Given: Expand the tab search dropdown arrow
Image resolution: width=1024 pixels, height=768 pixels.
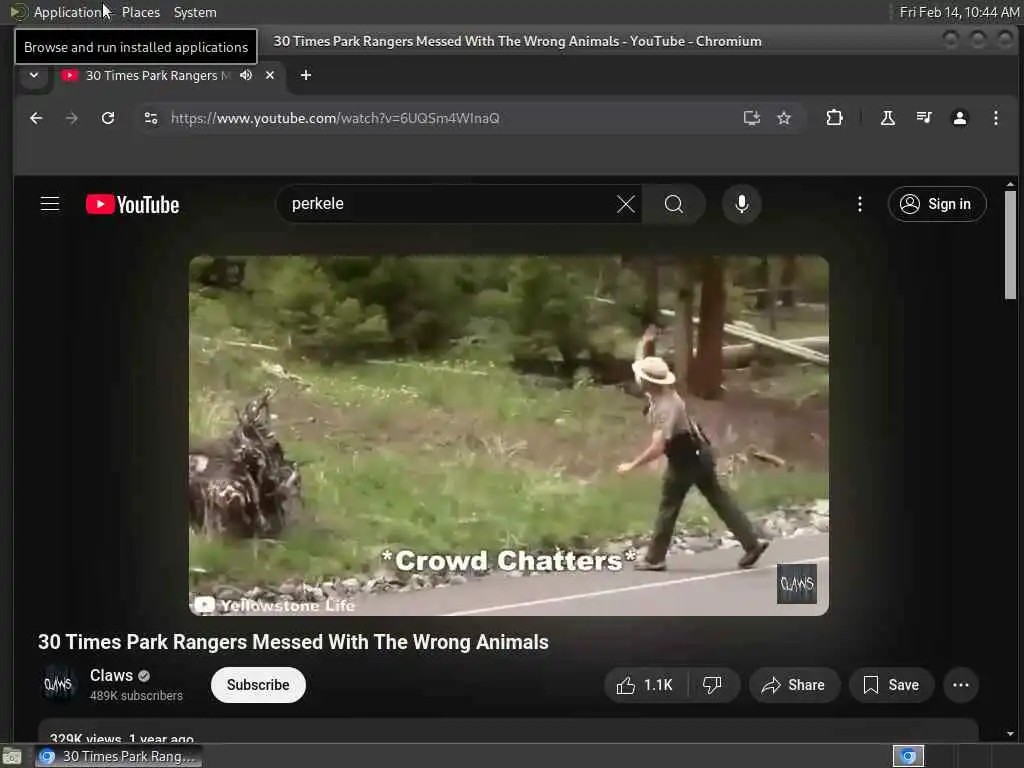Looking at the screenshot, I should [x=34, y=75].
